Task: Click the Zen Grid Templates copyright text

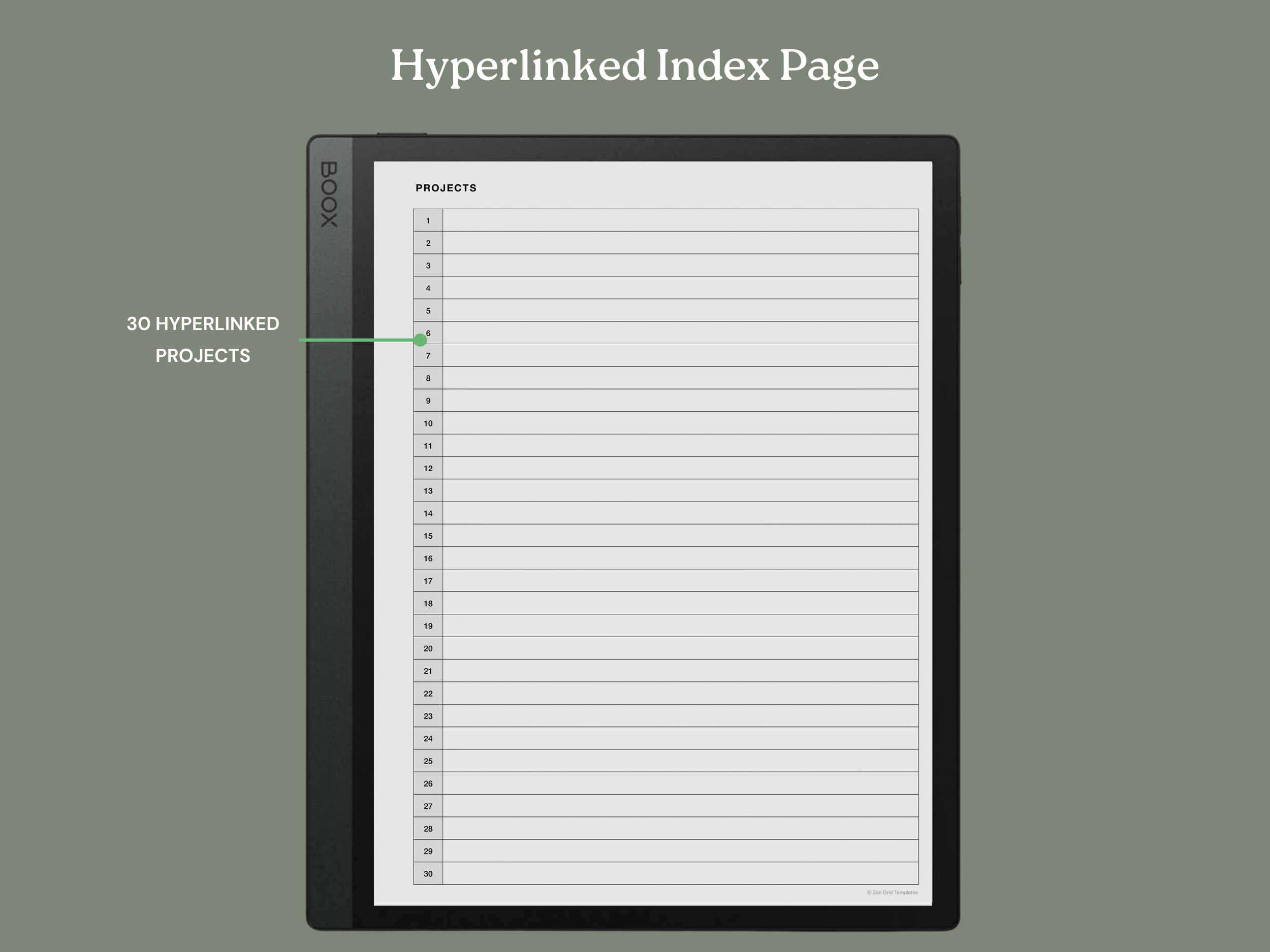Action: 892,892
